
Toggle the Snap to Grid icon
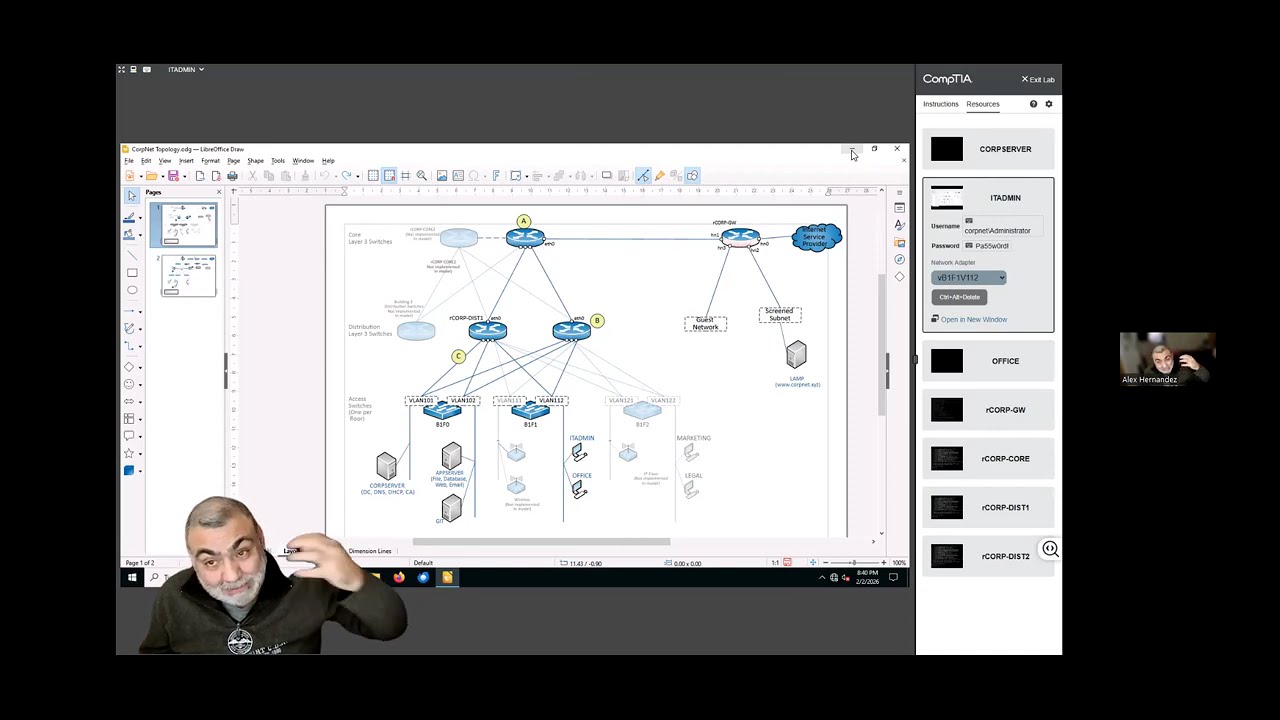[389, 176]
